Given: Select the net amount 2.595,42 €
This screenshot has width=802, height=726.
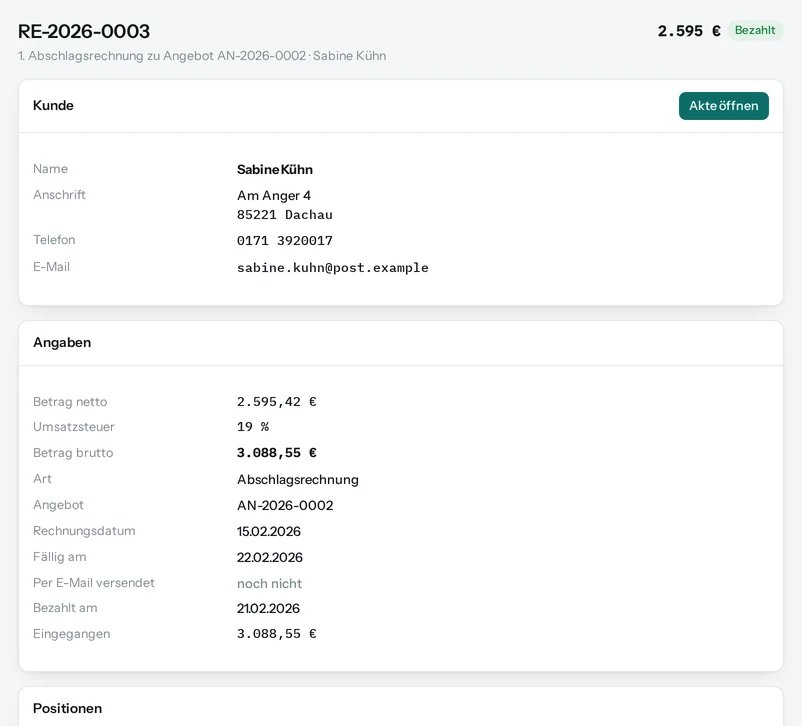Looking at the screenshot, I should point(276,402).
